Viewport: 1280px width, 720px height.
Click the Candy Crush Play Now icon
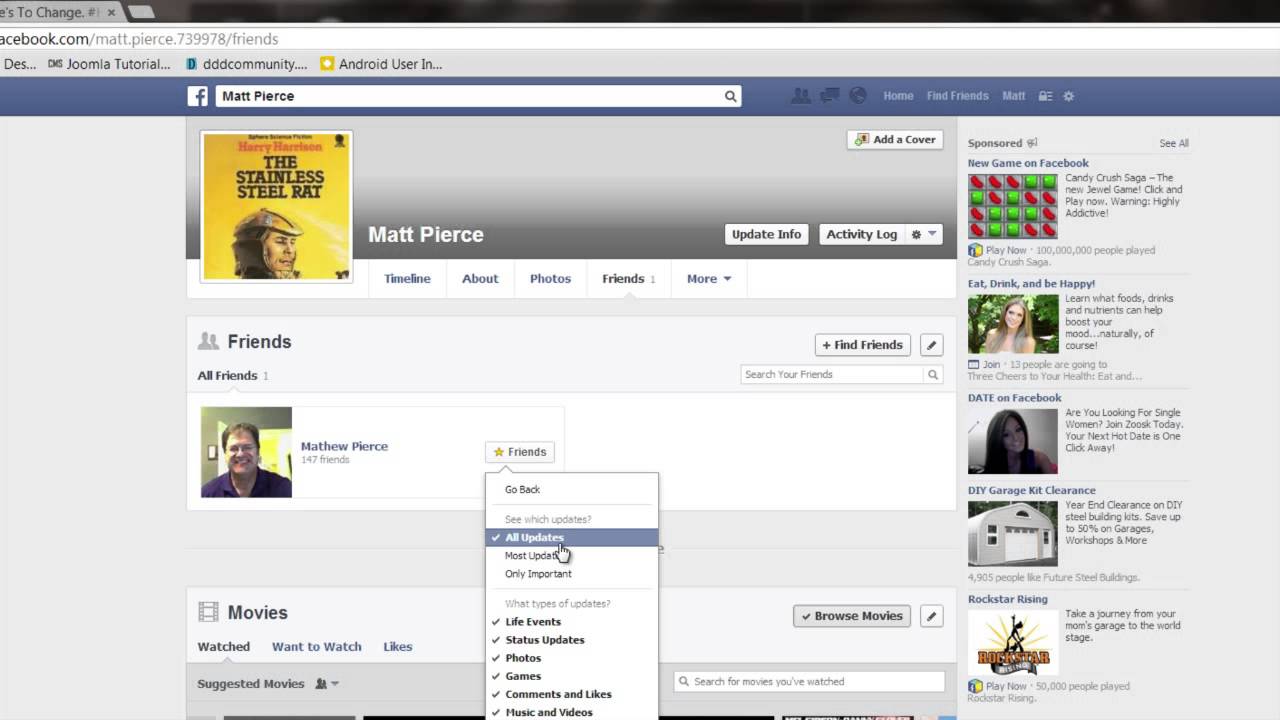pyautogui.click(x=975, y=250)
